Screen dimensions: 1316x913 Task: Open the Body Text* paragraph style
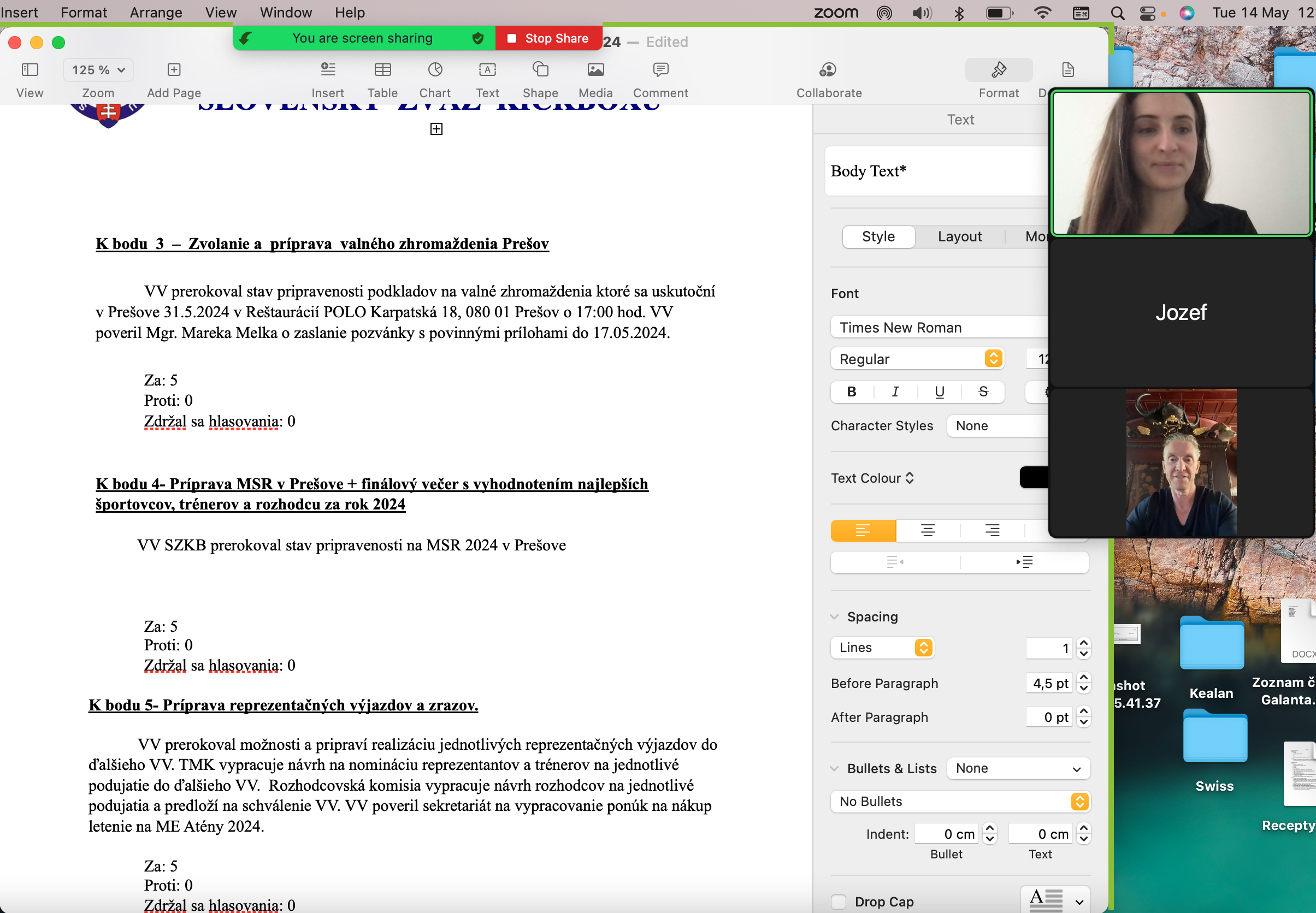pyautogui.click(x=937, y=171)
